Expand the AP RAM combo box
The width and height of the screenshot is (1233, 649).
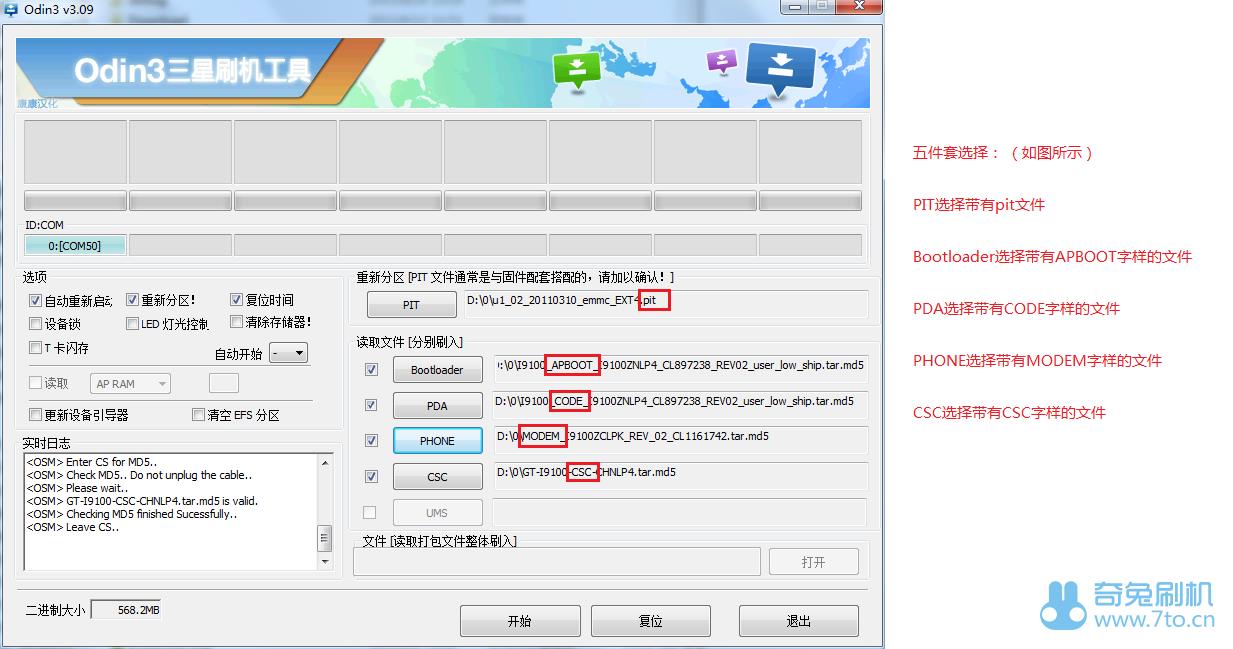131,384
